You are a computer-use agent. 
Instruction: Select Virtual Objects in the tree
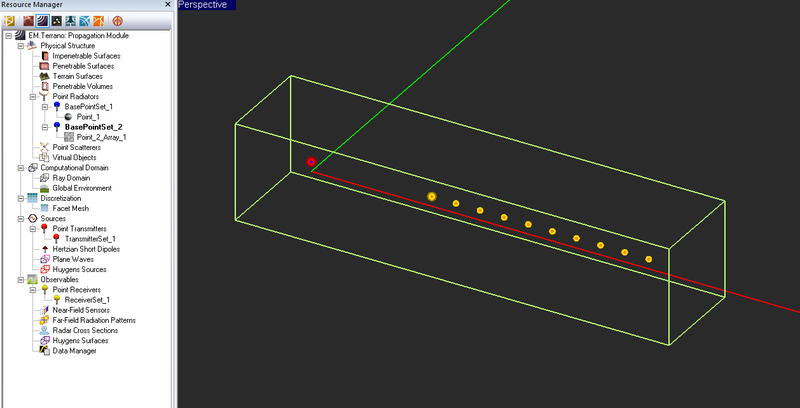pyautogui.click(x=74, y=158)
